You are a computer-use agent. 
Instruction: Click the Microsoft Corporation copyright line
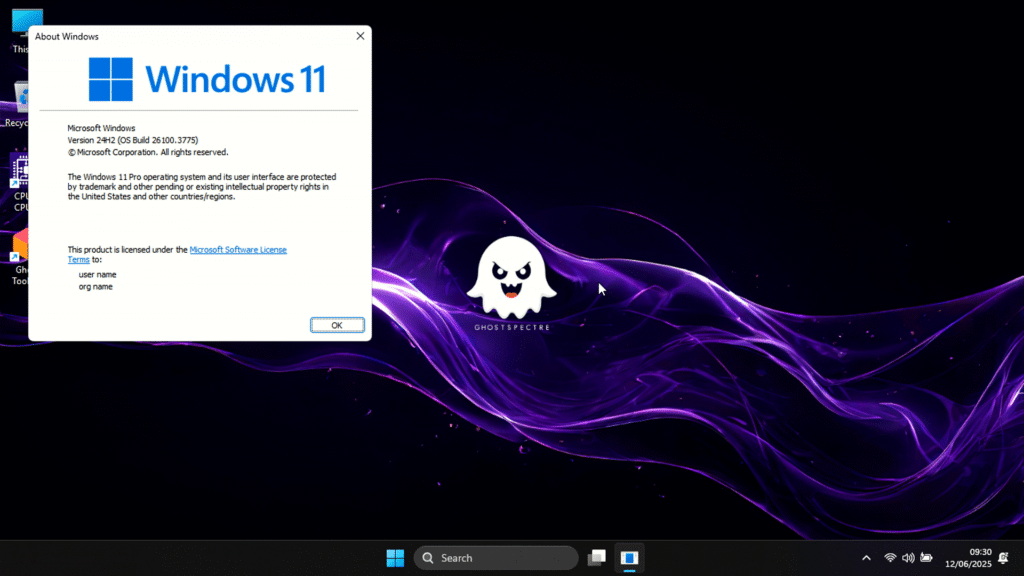coord(148,152)
